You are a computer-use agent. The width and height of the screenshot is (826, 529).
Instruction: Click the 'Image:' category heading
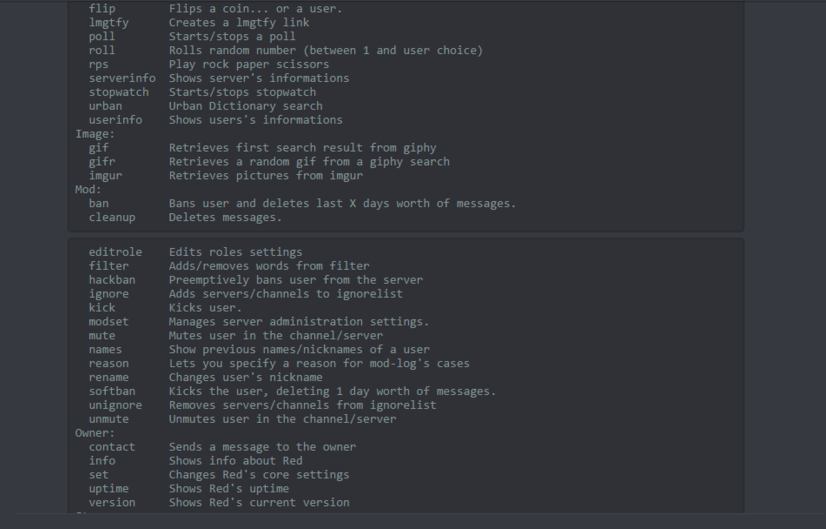pyautogui.click(x=95, y=133)
